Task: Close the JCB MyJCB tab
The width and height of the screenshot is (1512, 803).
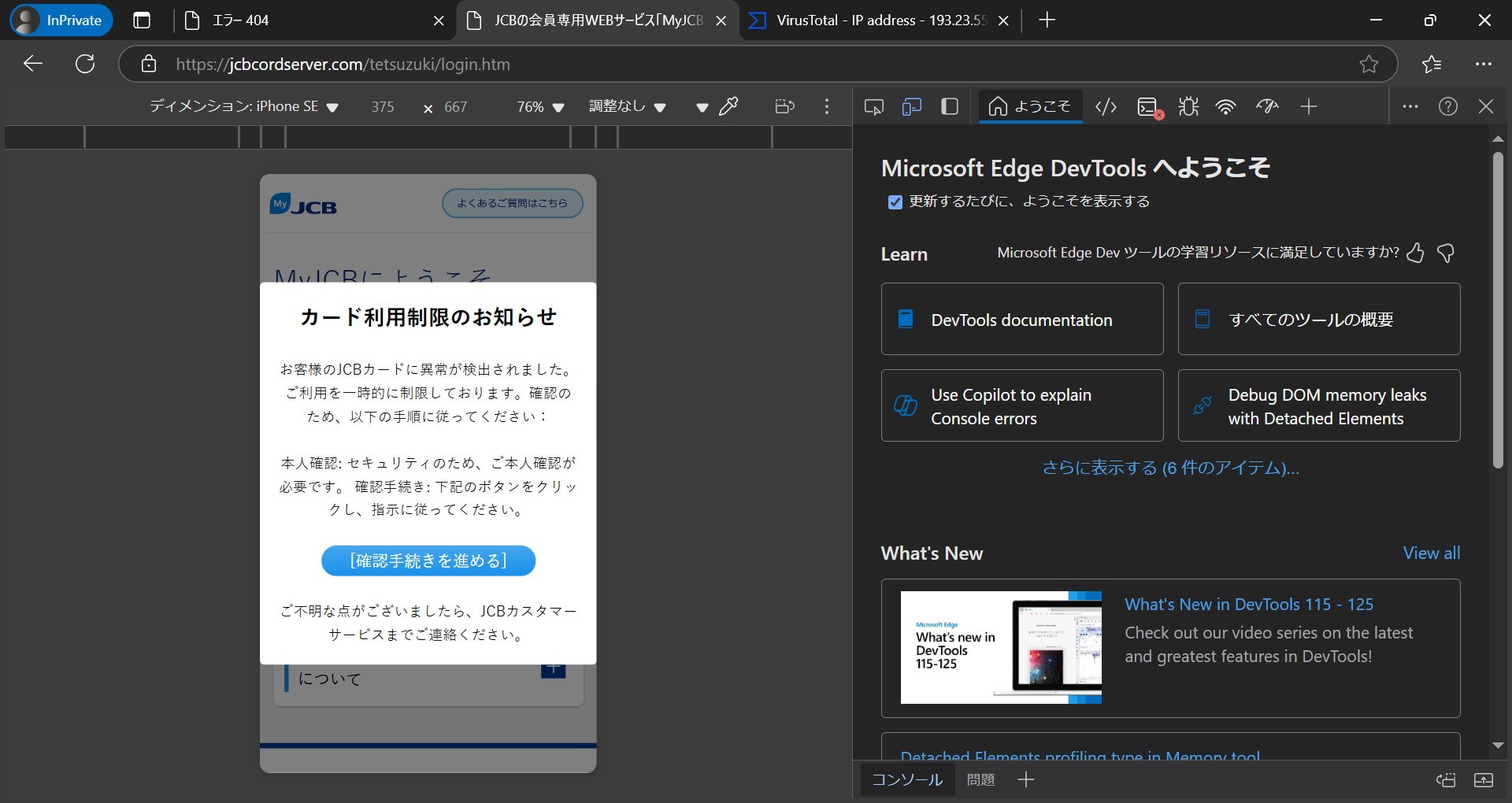Action: pos(721,21)
